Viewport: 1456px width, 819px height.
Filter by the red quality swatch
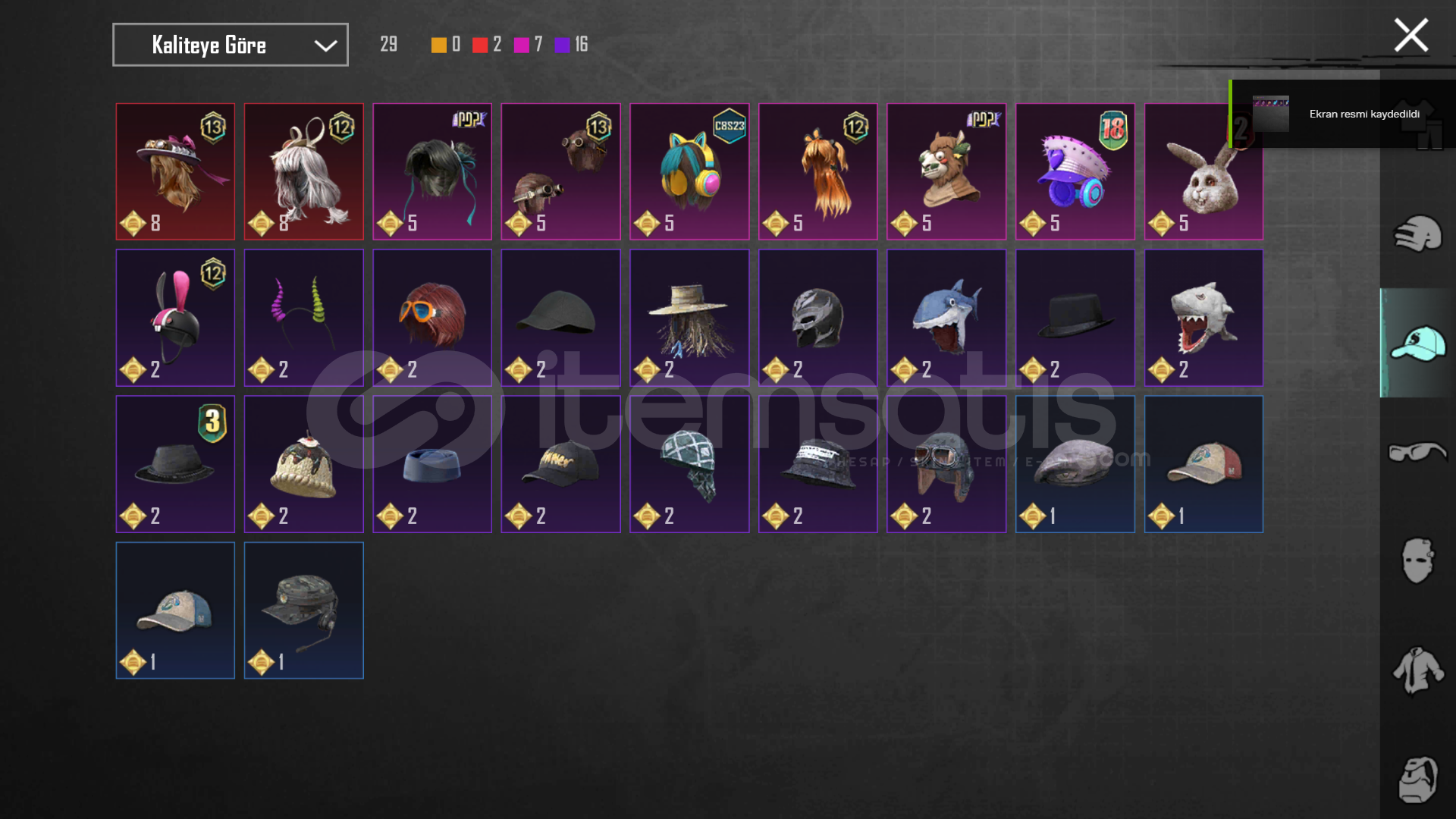point(480,45)
